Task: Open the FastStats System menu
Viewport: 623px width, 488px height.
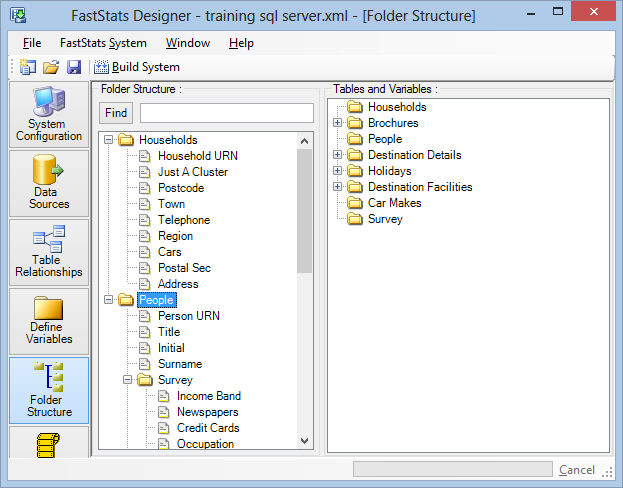Action: [103, 43]
